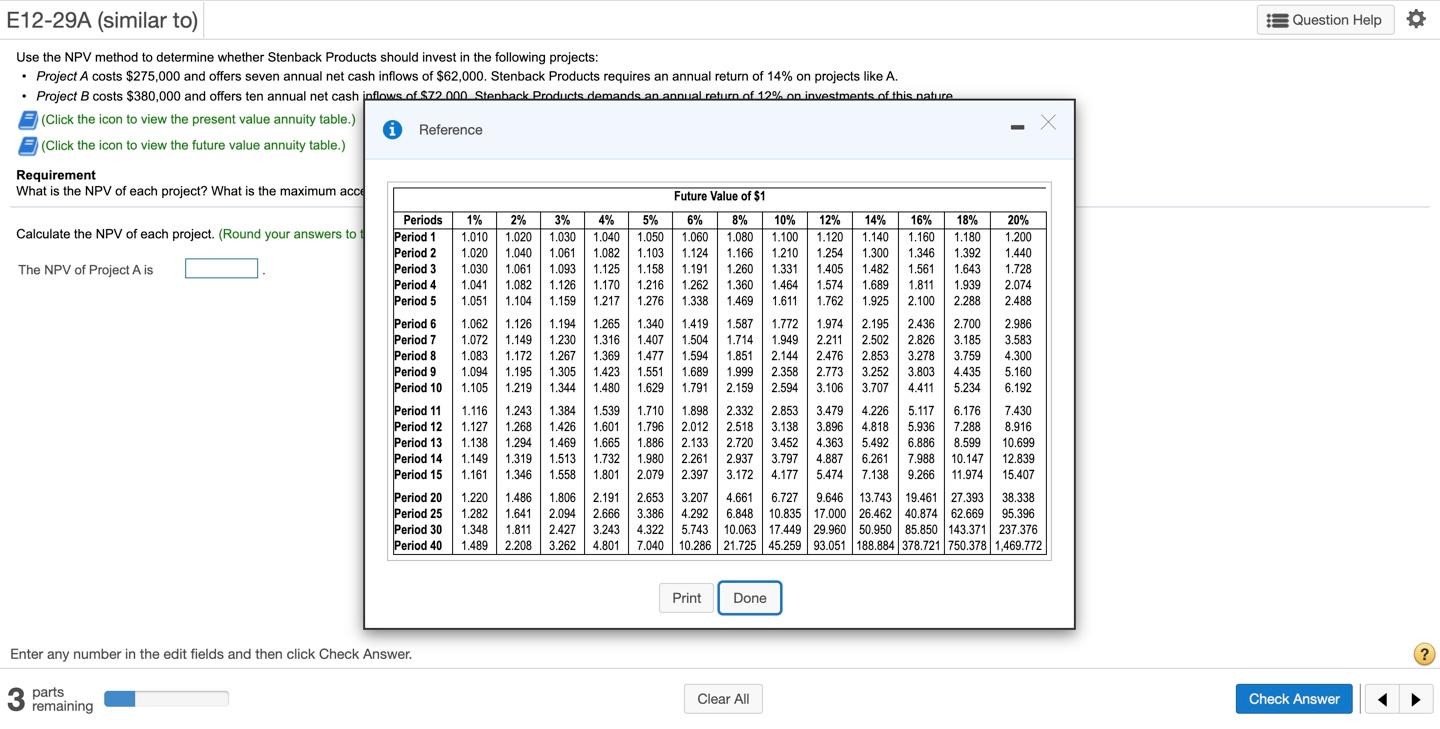Open the present value annuity table link text
This screenshot has height=729, width=1440.
pos(198,119)
